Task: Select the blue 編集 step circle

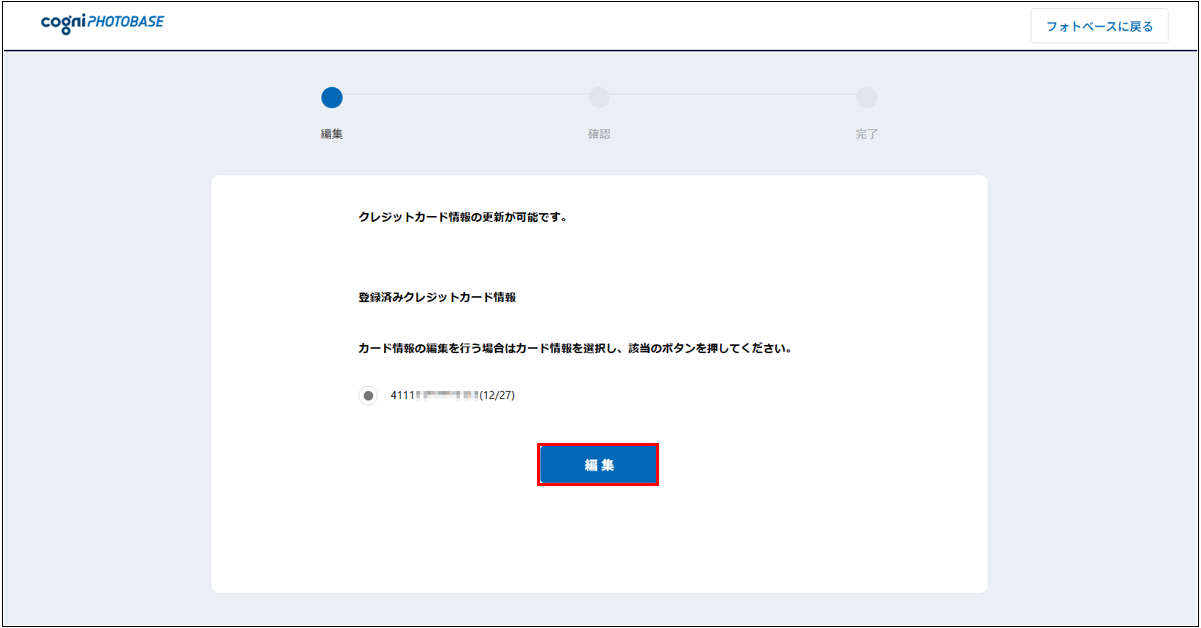Action: 332,97
